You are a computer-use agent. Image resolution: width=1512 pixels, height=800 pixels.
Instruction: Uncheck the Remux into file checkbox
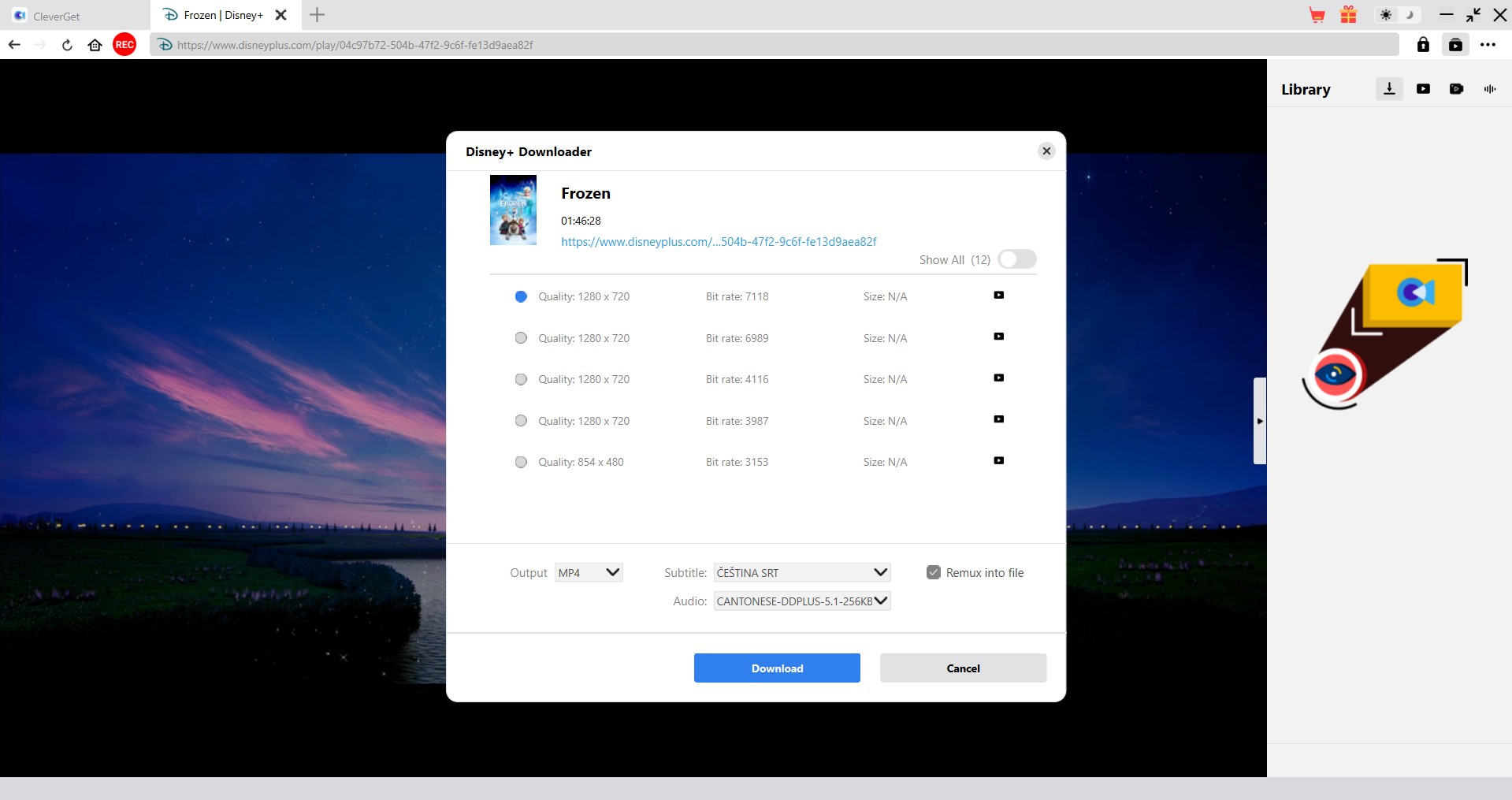934,573
